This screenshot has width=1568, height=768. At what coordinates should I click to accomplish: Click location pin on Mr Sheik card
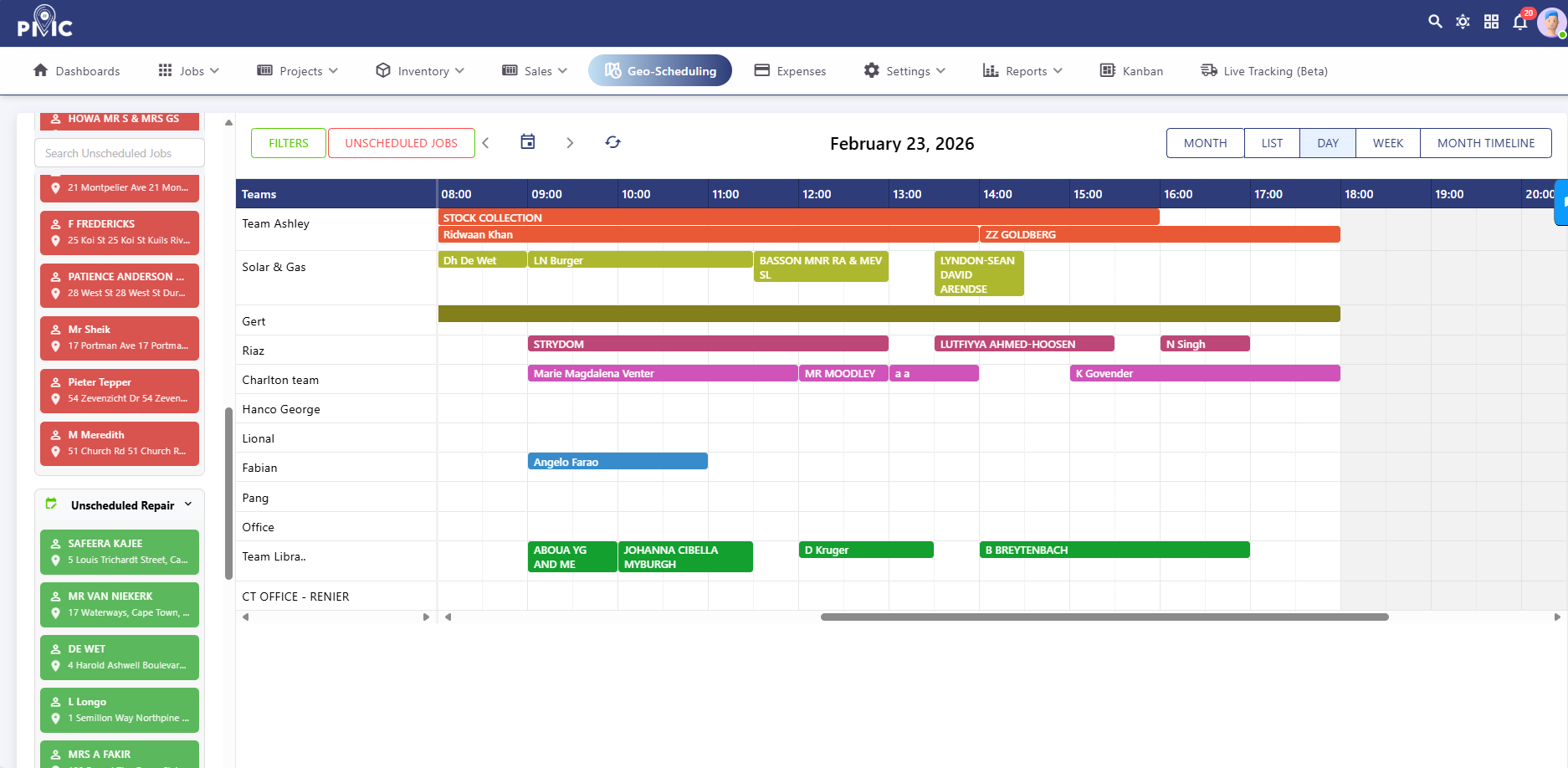click(55, 346)
